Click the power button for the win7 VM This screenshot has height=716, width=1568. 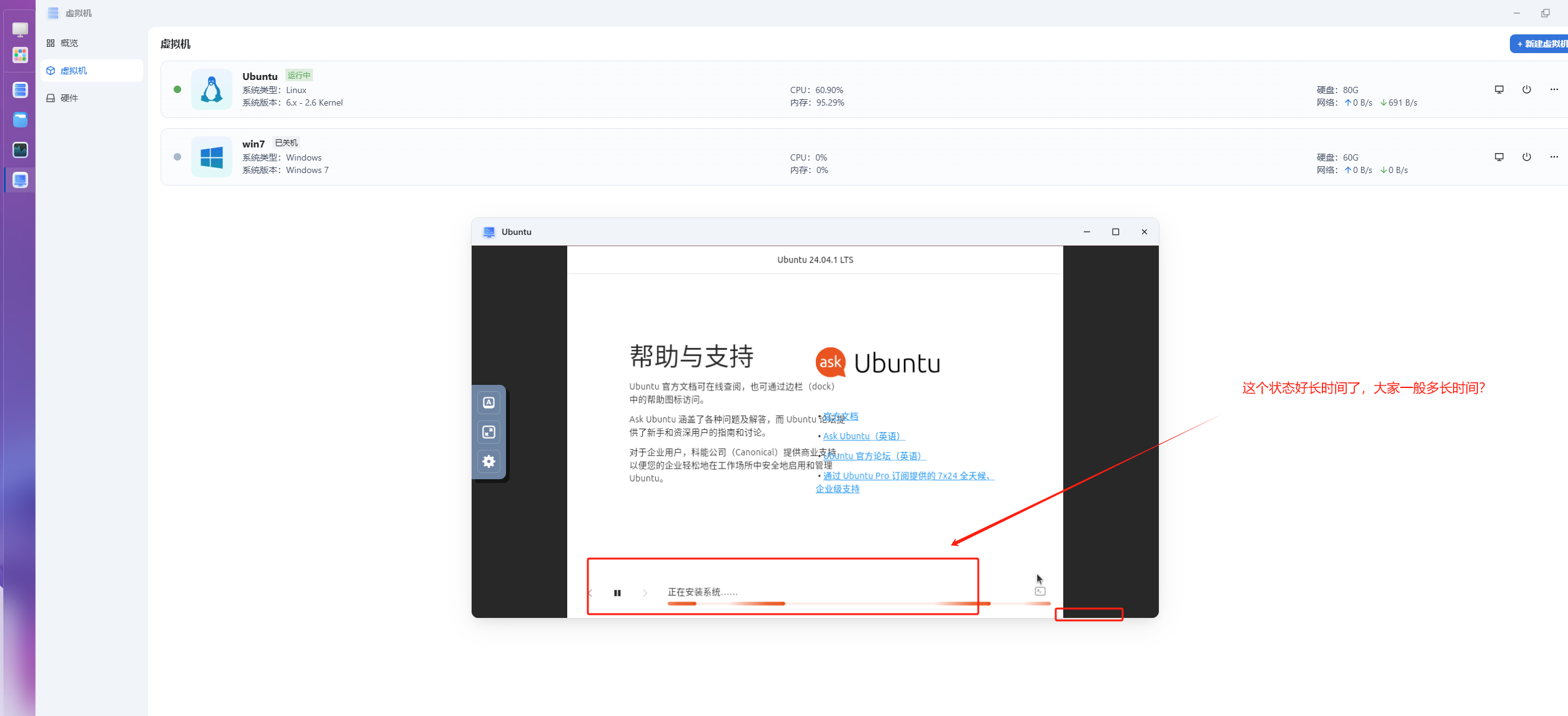click(1527, 157)
